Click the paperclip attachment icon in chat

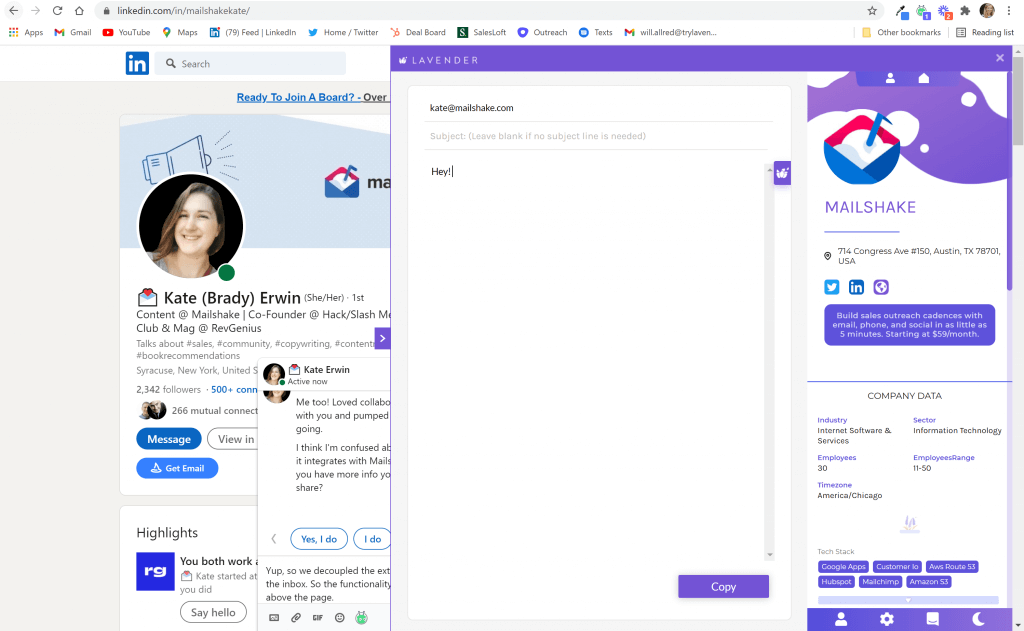pos(296,617)
